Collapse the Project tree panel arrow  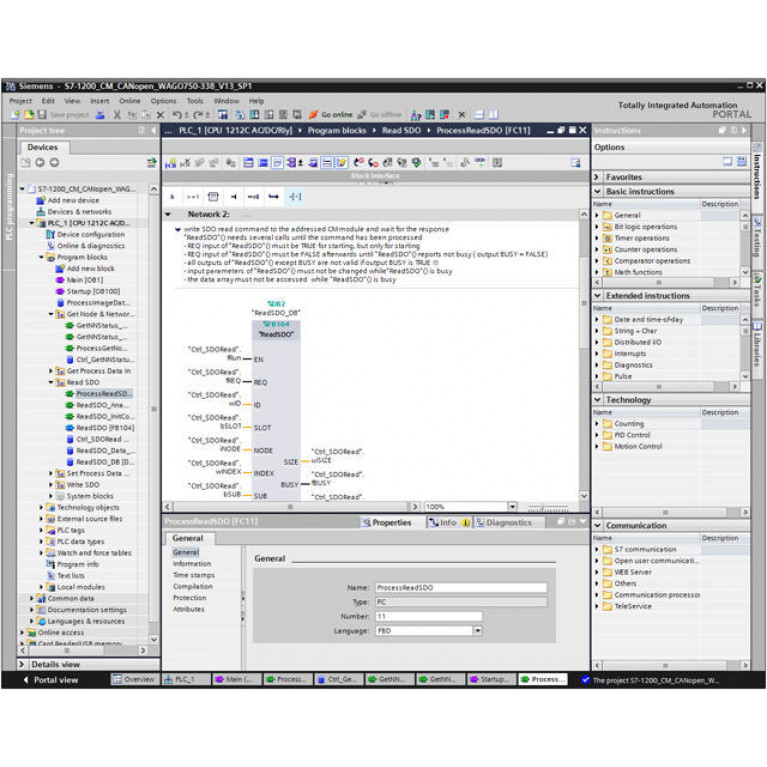pos(154,131)
